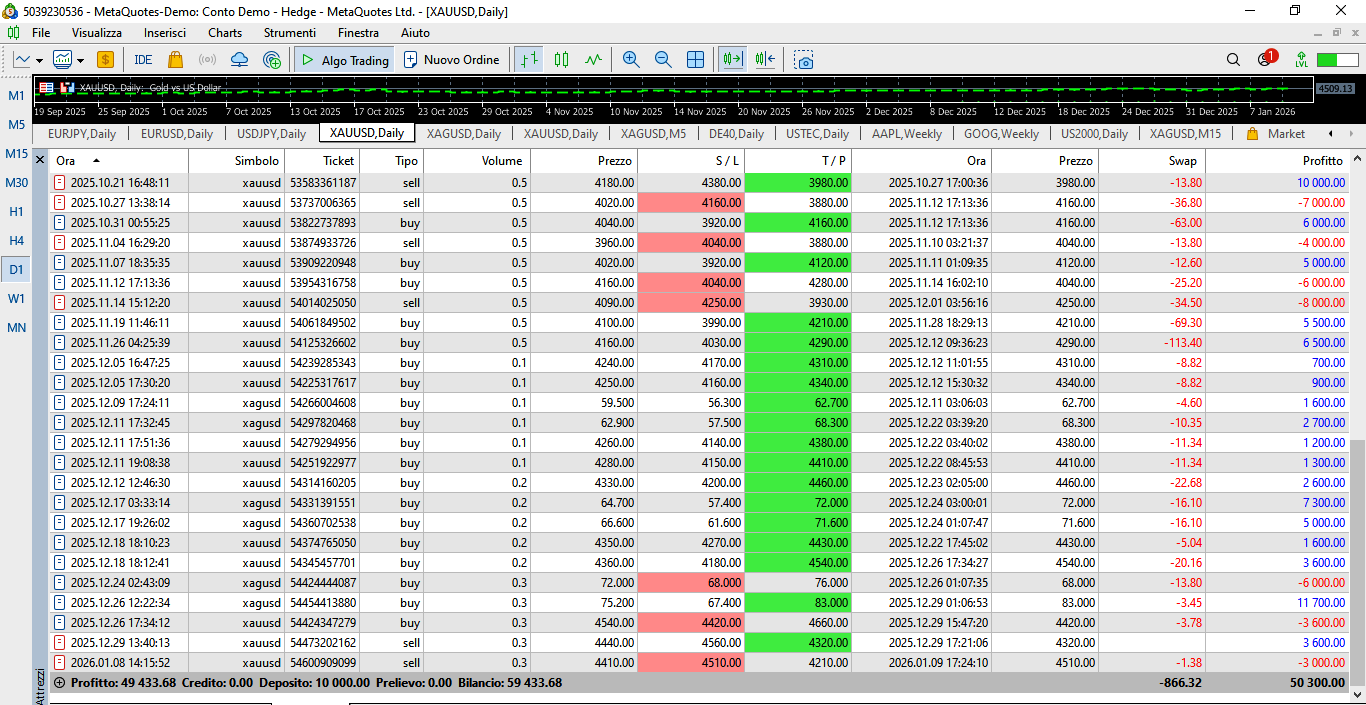
Task: Switch to the EURUSD,Daily chart tab
Action: tap(177, 134)
